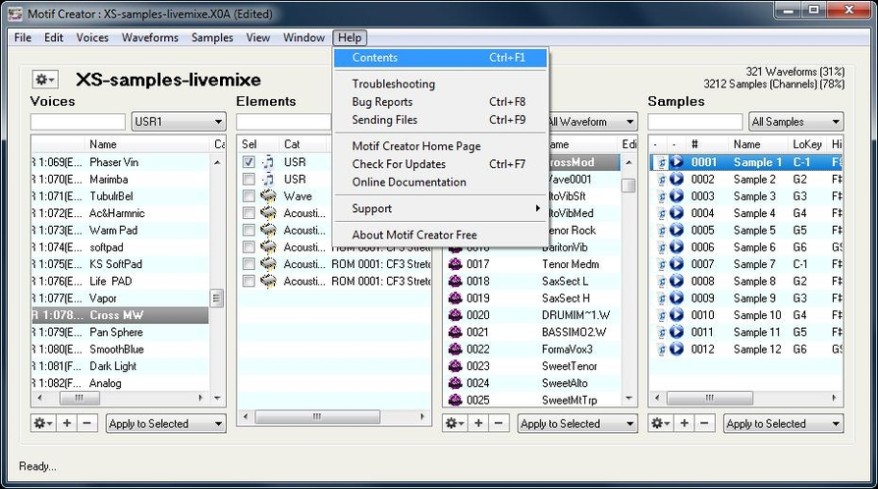Image resolution: width=878 pixels, height=489 pixels.
Task: Click the Elements list horizontal scrollbar thumb
Action: point(317,417)
